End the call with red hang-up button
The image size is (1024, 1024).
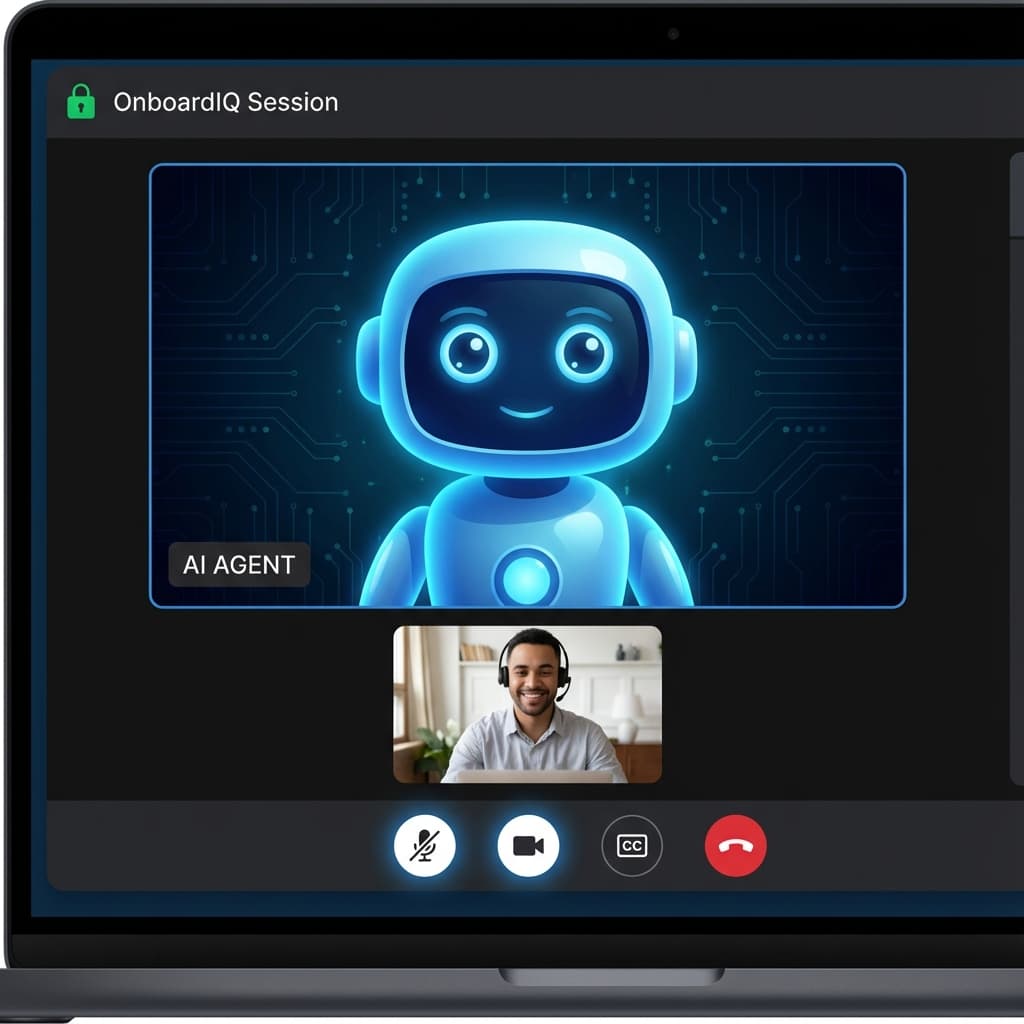(x=735, y=846)
